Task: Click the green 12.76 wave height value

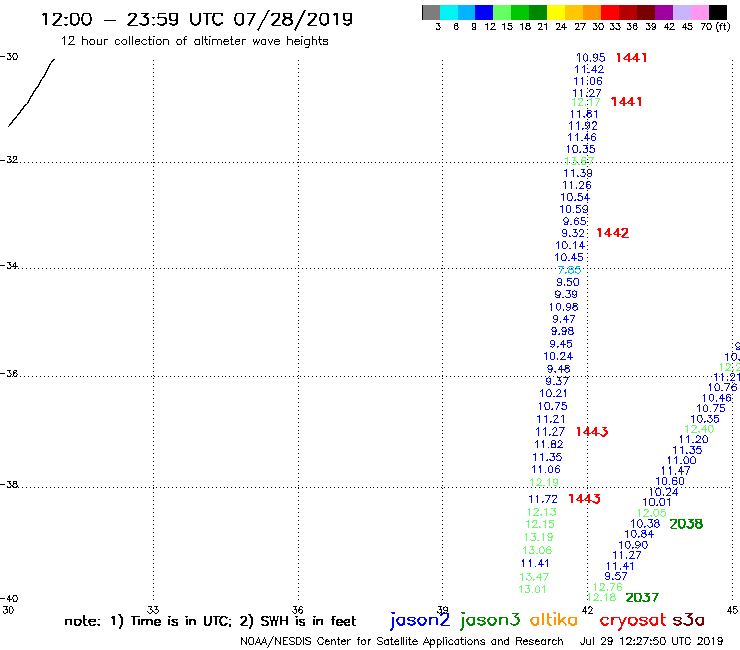Action: 607,587
